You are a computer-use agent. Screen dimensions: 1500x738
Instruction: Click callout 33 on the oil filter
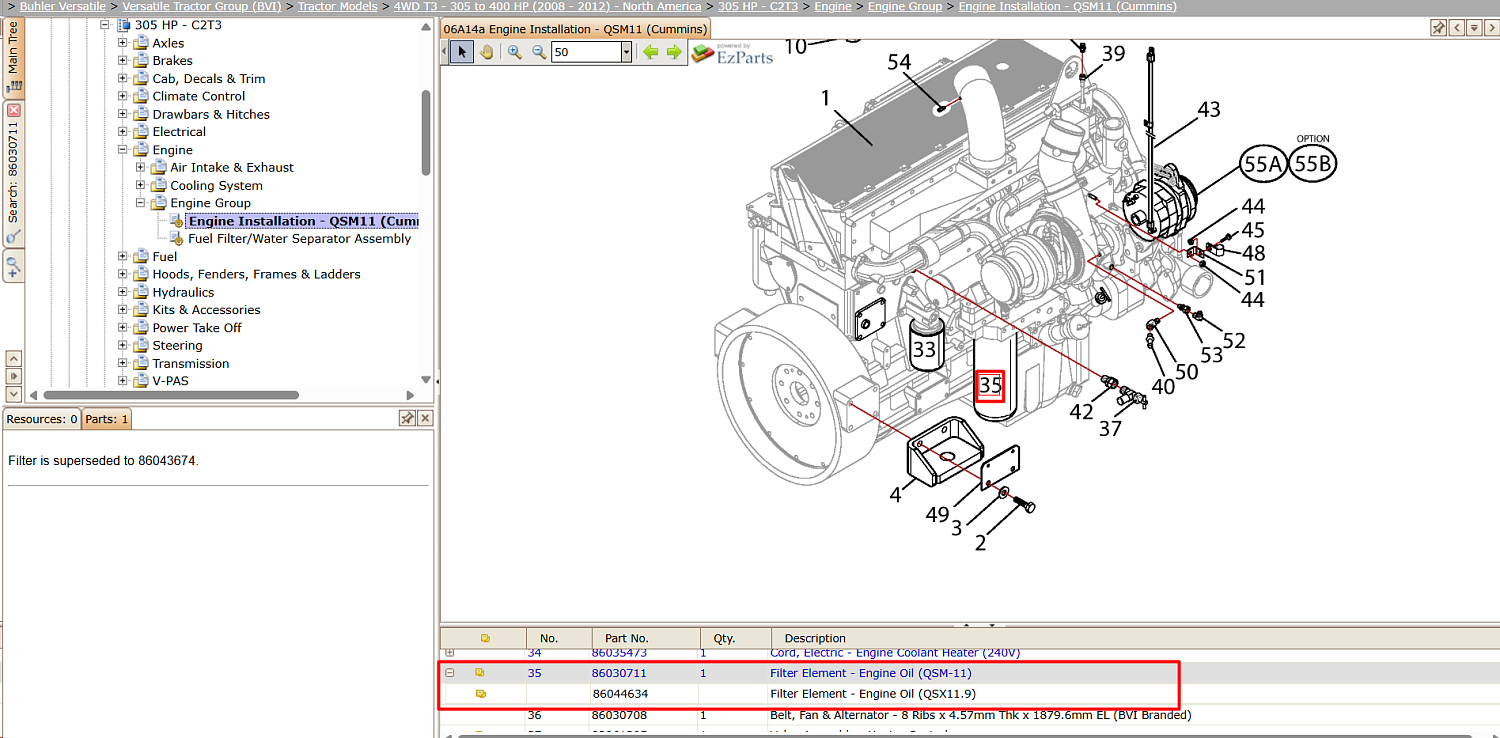coord(924,349)
